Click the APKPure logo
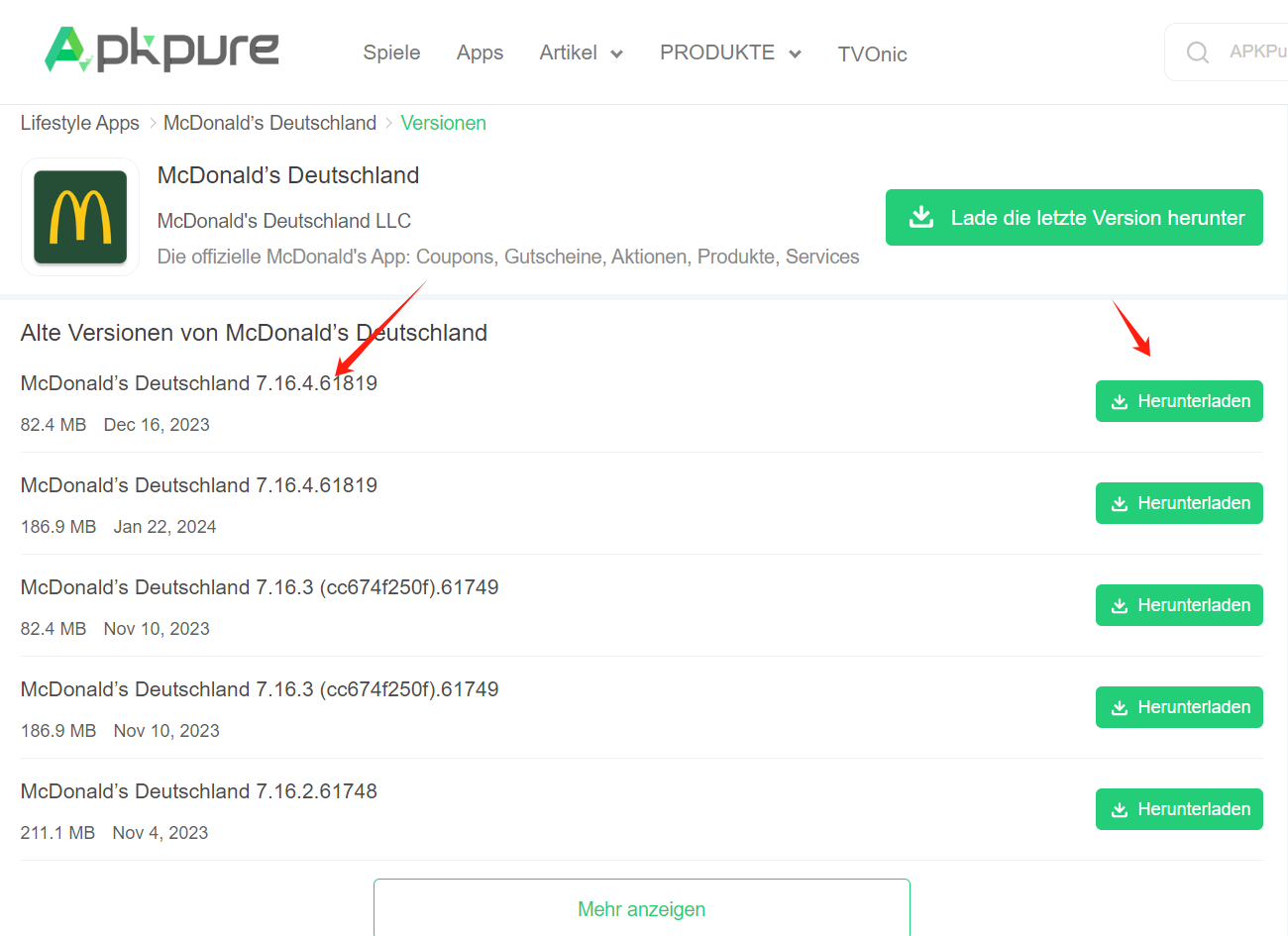Image resolution: width=1288 pixels, height=936 pixels. click(161, 50)
